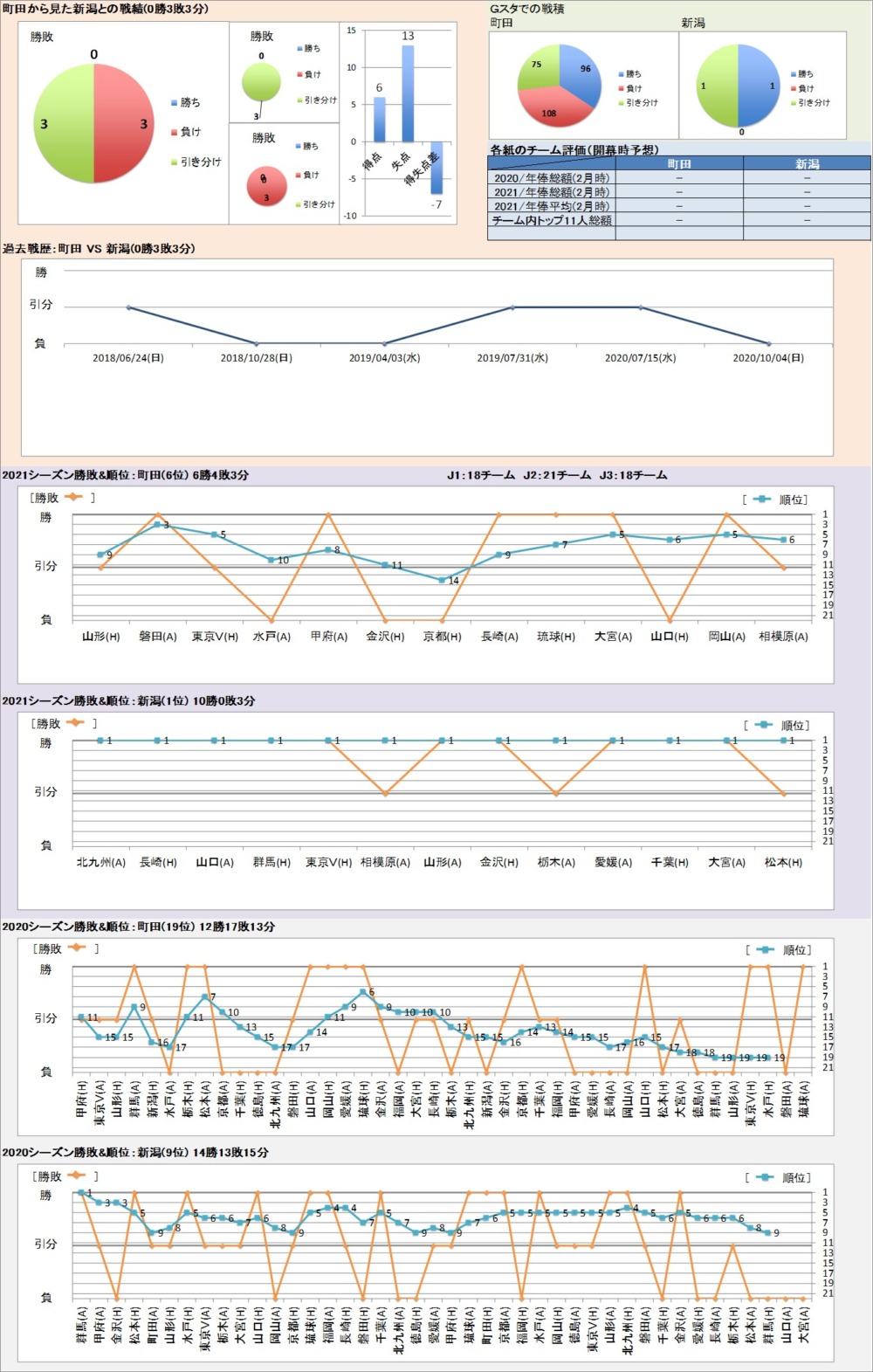Click the orange 勝敗 legend marker in the 2020 町田 chart
Viewport: 873px width, 1372px height.
coord(75,948)
